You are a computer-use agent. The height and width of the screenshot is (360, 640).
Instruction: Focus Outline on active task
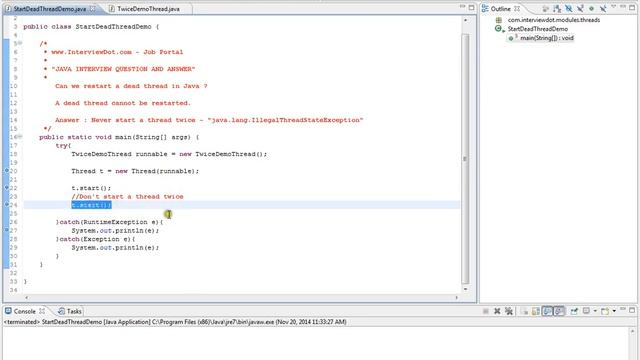click(545, 9)
